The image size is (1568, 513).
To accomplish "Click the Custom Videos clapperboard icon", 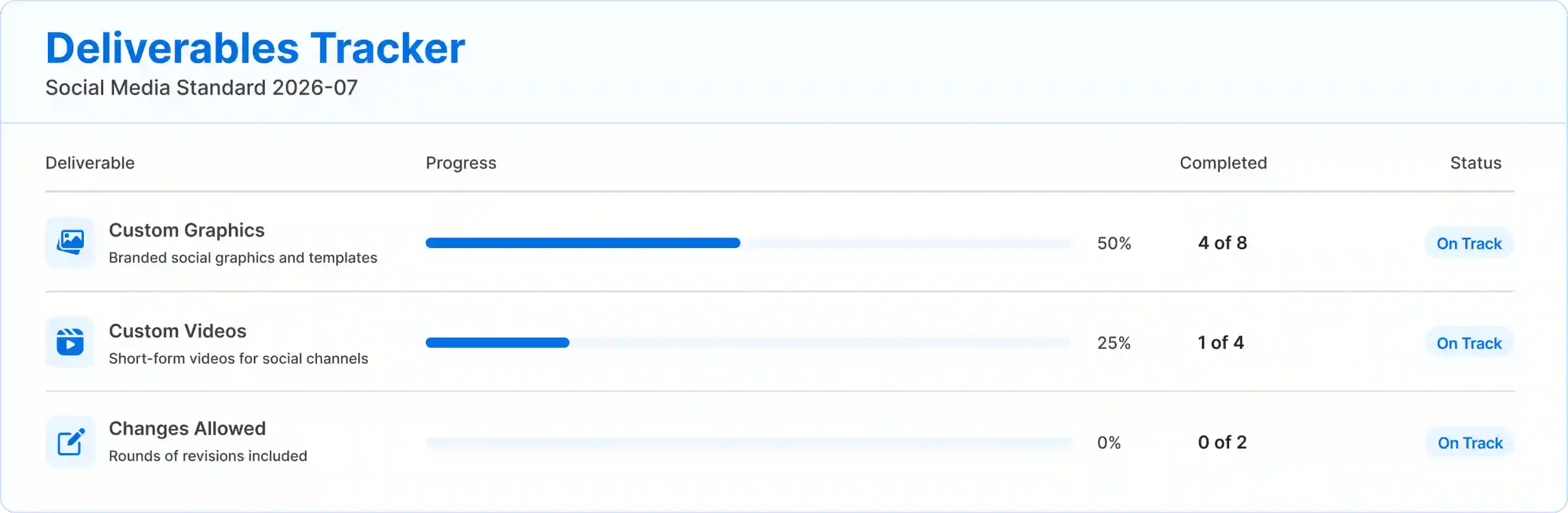I will (x=70, y=342).
